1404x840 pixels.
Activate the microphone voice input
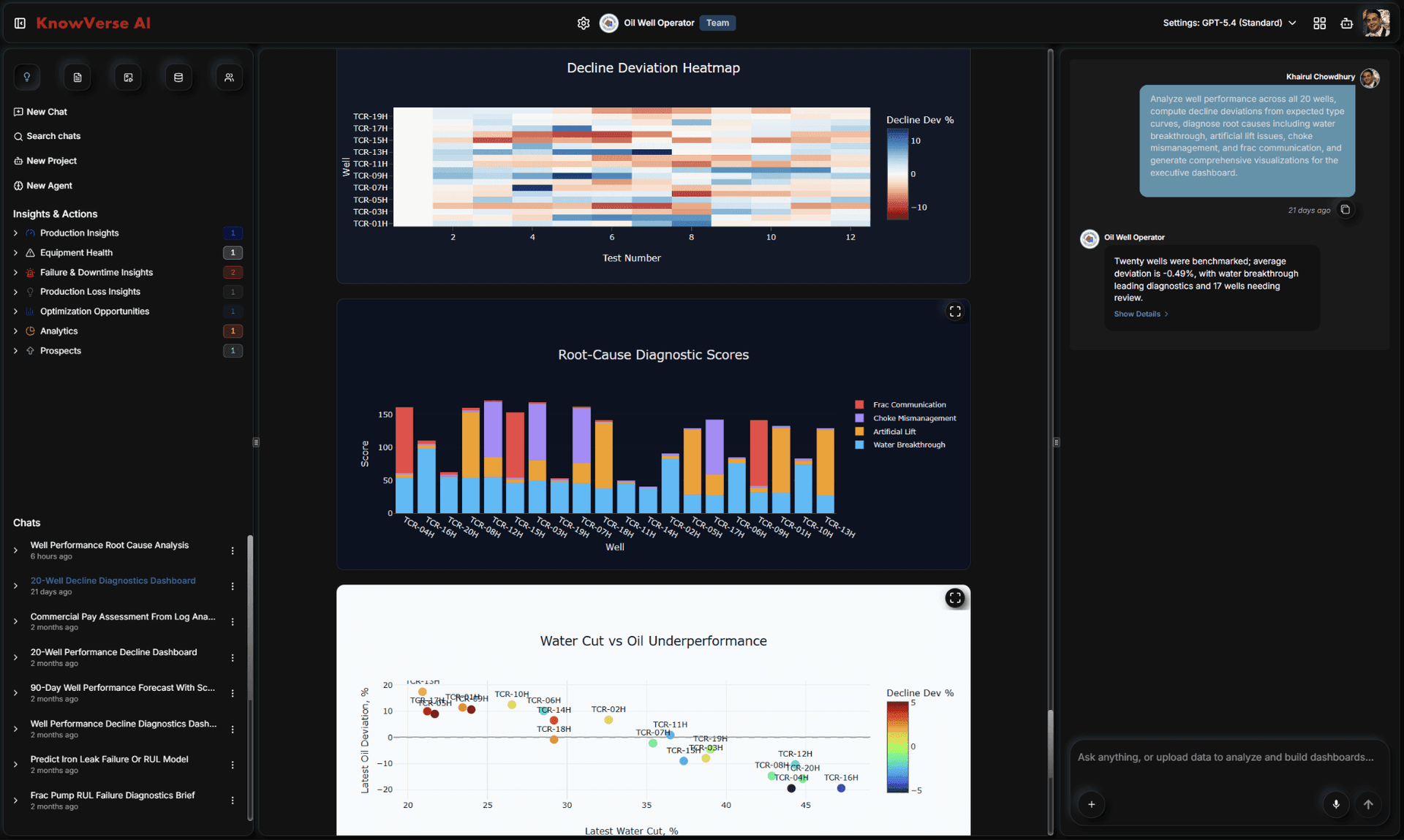pyautogui.click(x=1336, y=804)
